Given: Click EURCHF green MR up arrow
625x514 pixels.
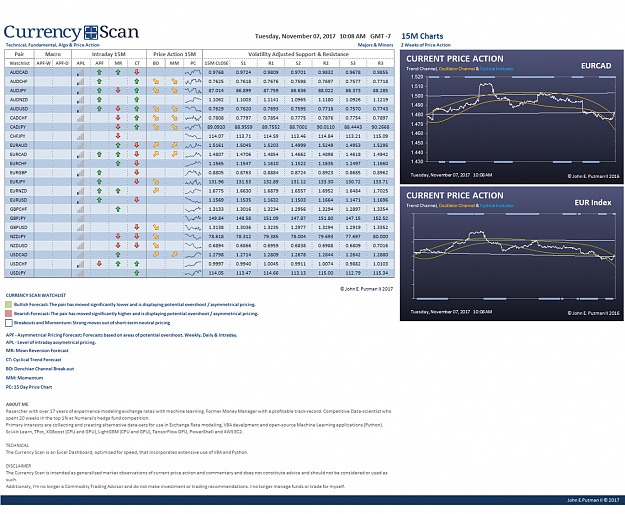Looking at the screenshot, I should pyautogui.click(x=118, y=163).
